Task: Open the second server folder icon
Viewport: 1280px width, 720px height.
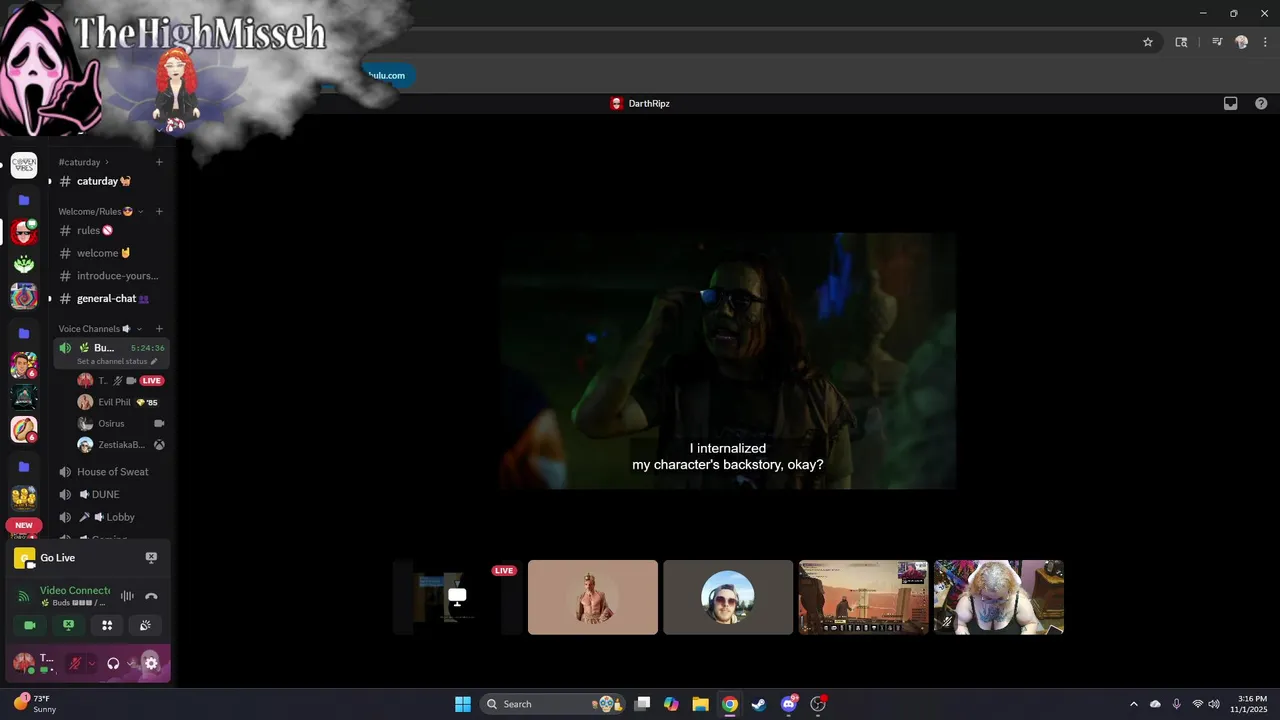Action: (x=24, y=333)
